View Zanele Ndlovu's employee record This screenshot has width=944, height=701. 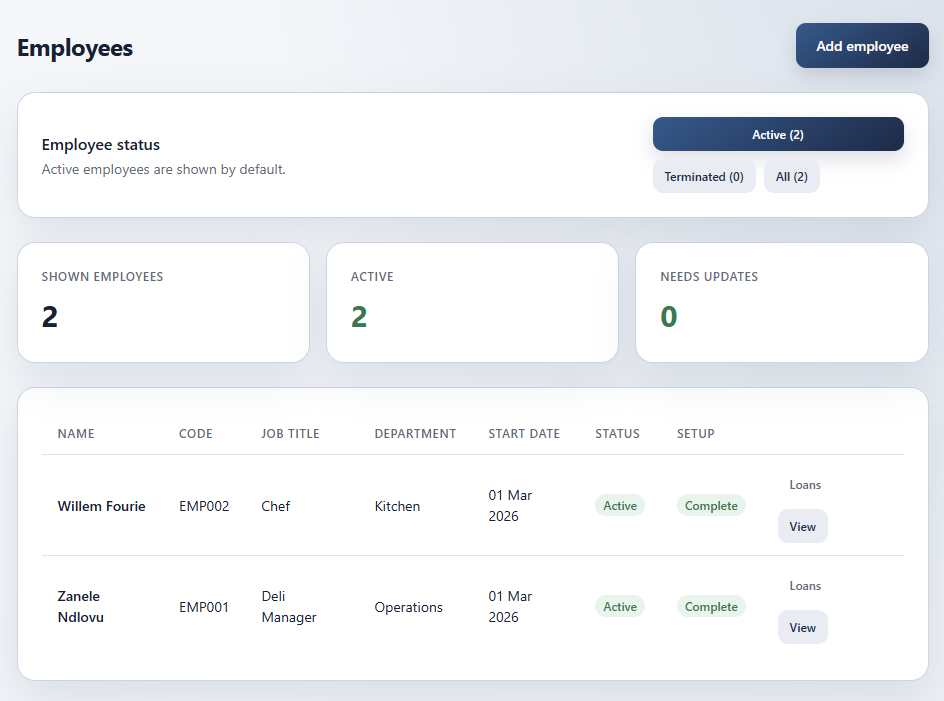point(803,628)
